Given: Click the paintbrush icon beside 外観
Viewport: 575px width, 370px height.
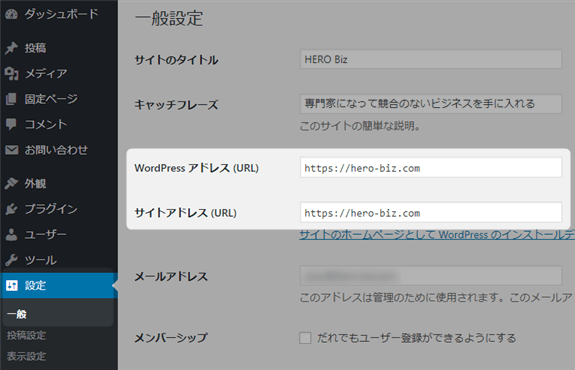Looking at the screenshot, I should click(11, 183).
